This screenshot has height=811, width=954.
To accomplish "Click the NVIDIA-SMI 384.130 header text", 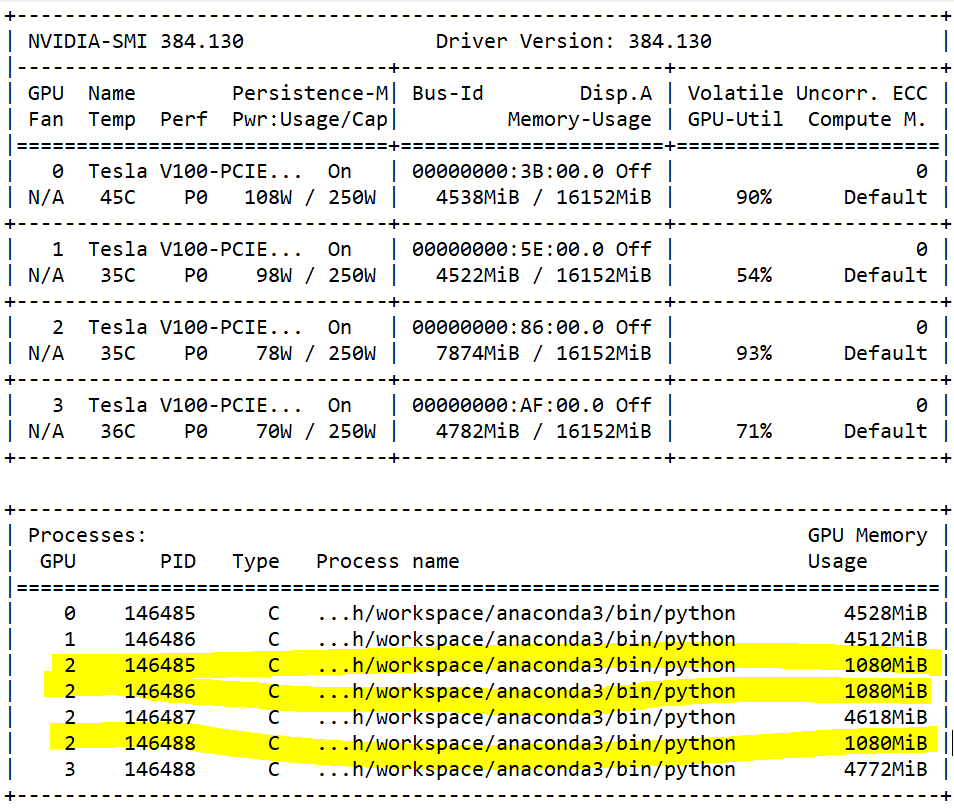I will (135, 42).
